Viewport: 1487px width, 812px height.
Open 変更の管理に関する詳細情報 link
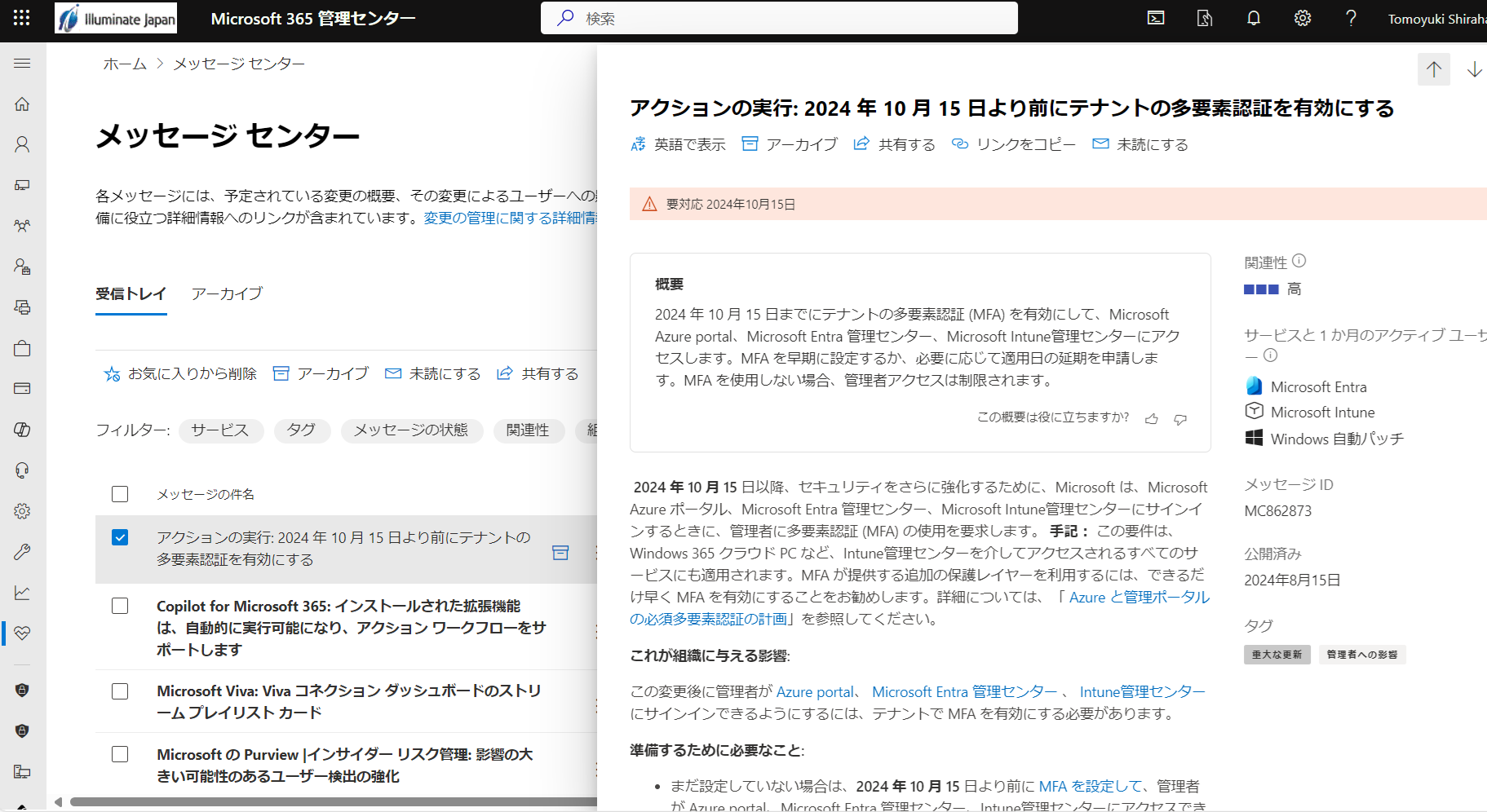pos(511,218)
